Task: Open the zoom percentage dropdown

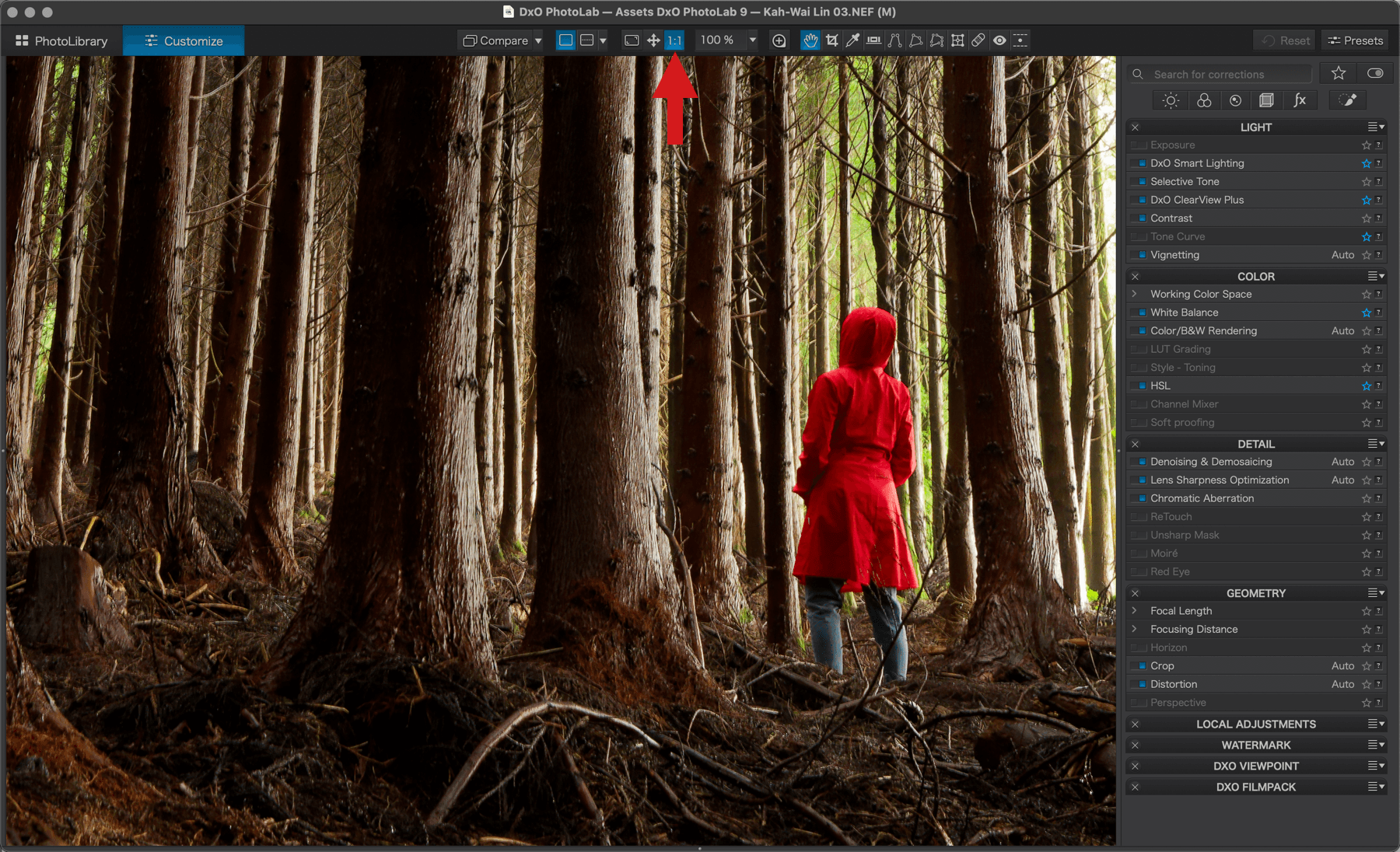Action: pos(752,40)
